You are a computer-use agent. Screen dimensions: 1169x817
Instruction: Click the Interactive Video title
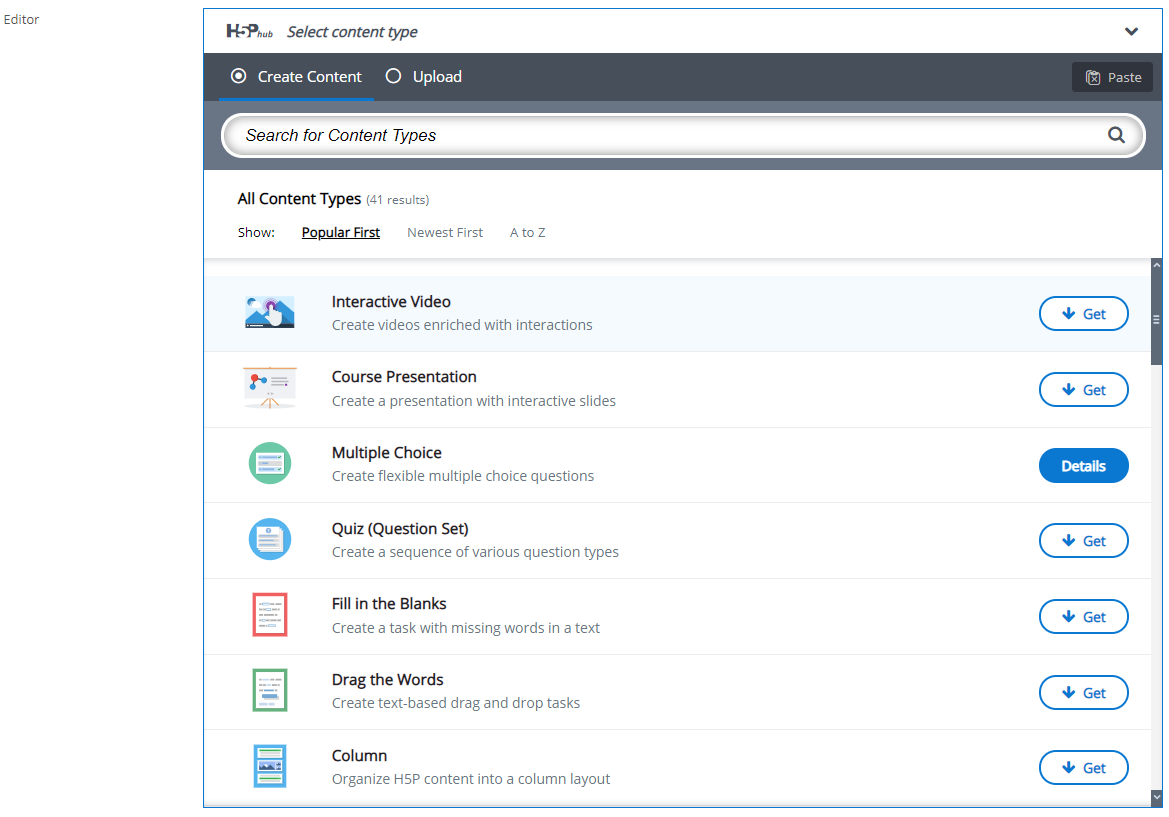391,302
